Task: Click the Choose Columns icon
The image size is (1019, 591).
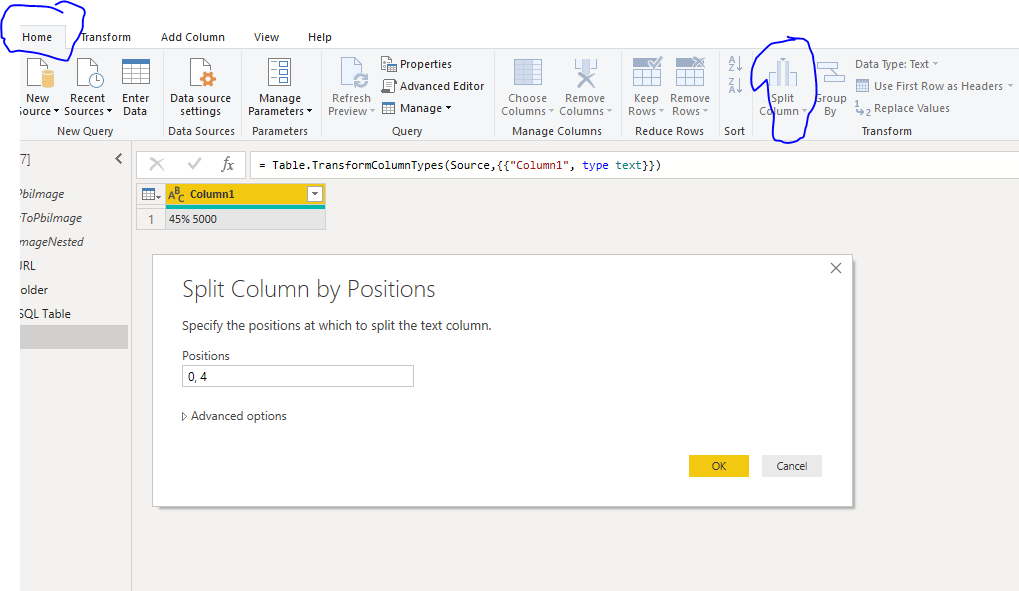Action: (528, 72)
